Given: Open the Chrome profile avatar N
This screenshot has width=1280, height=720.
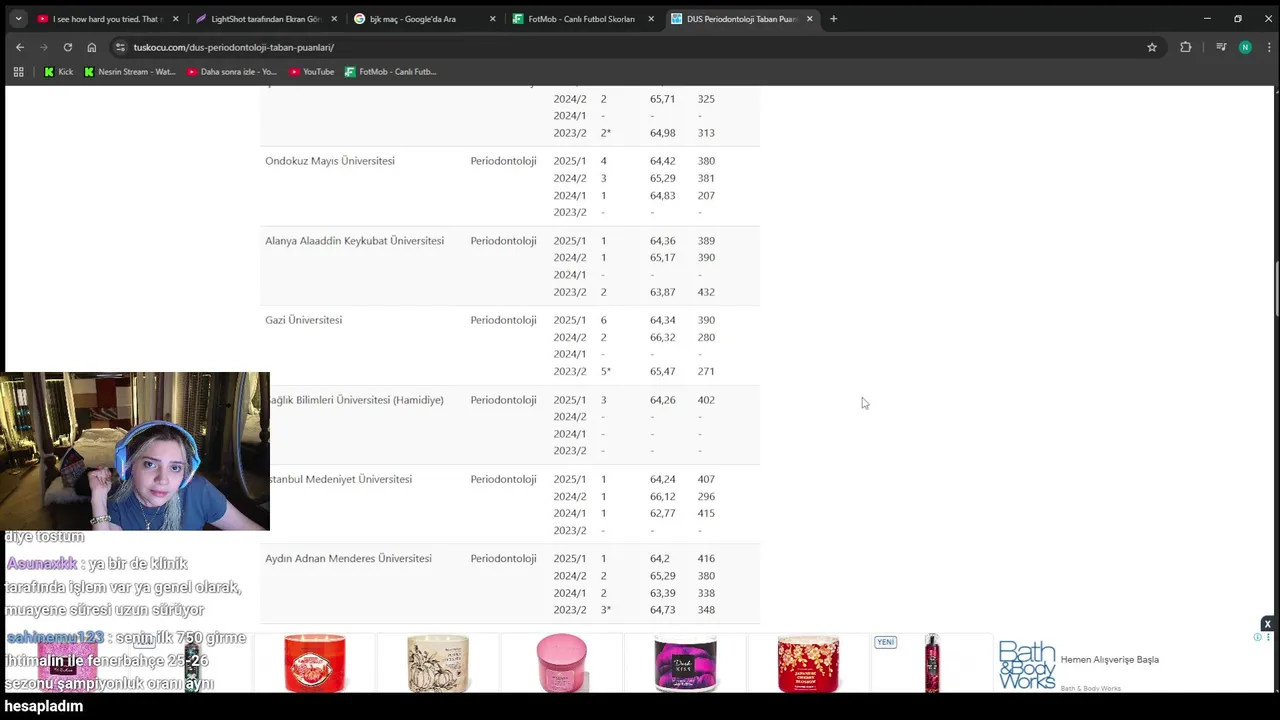Looking at the screenshot, I should point(1245,47).
